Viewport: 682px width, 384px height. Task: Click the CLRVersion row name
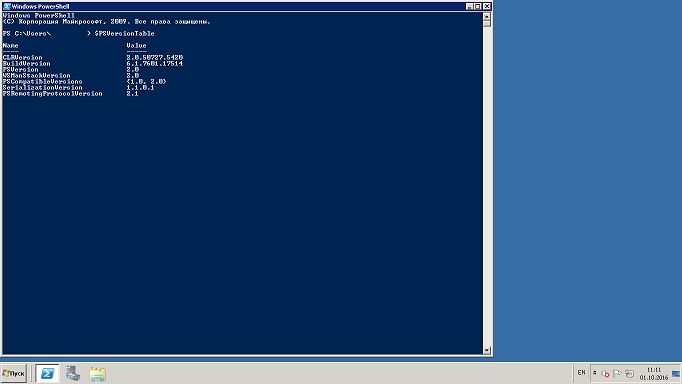click(x=23, y=57)
